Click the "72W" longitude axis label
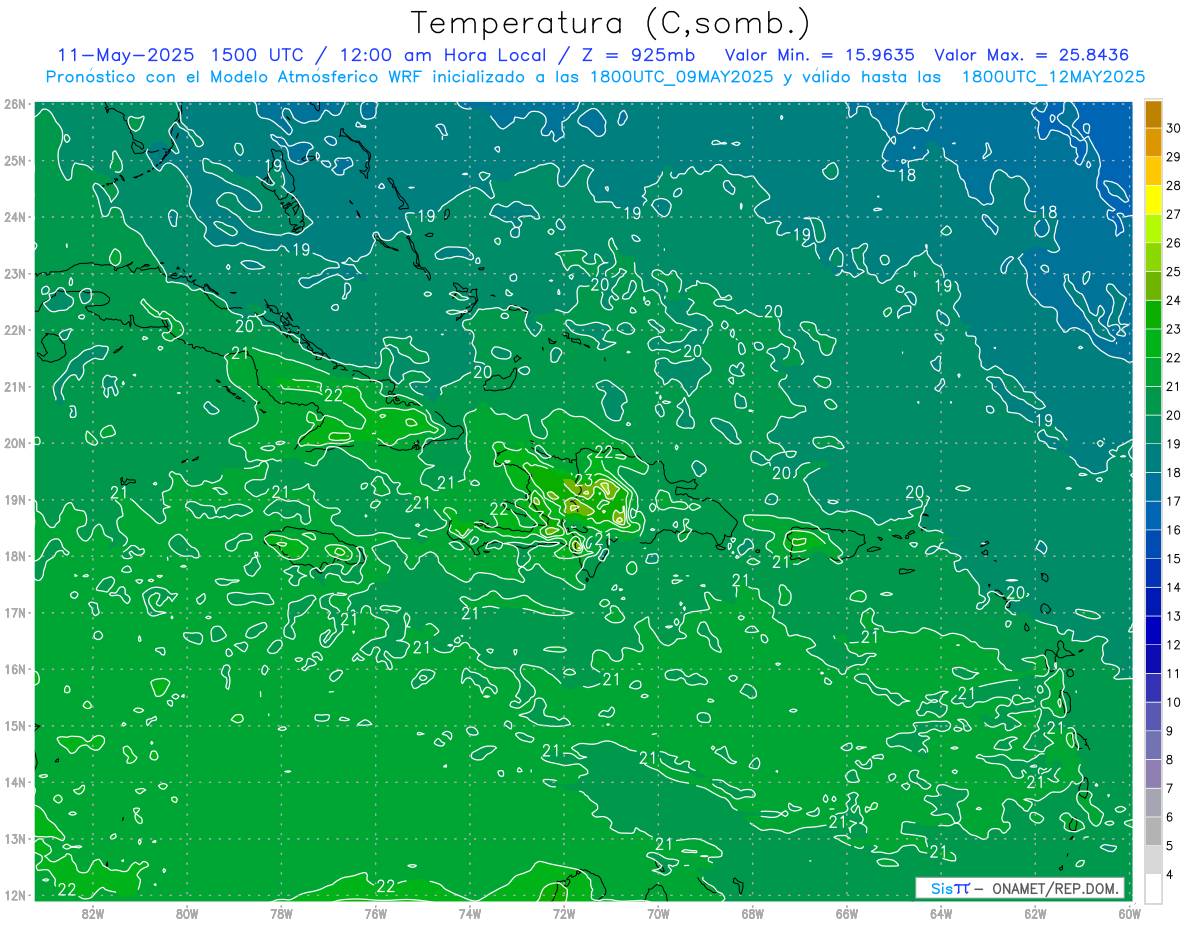The width and height of the screenshot is (1200, 927). point(564,912)
